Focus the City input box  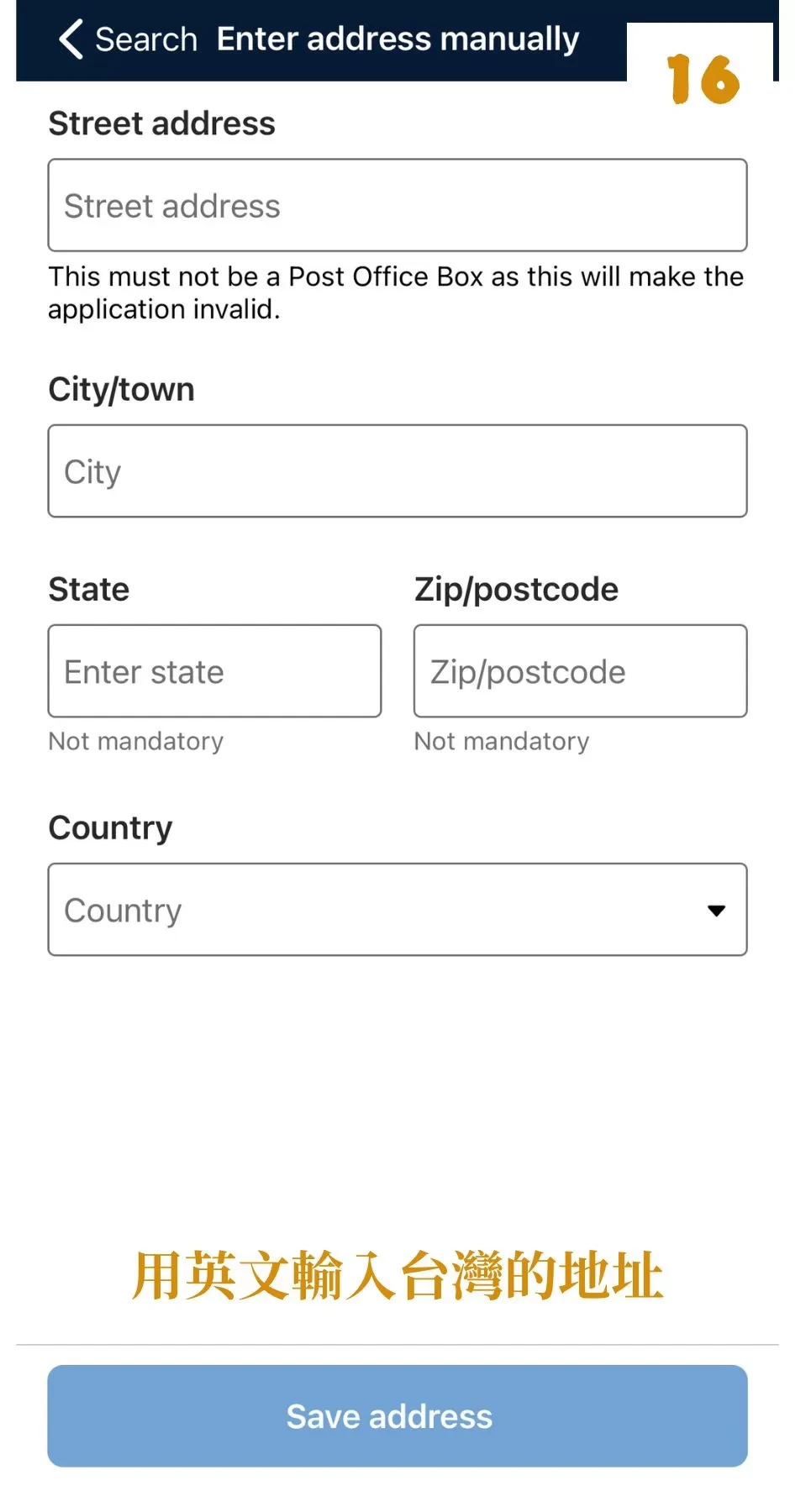[x=397, y=470]
